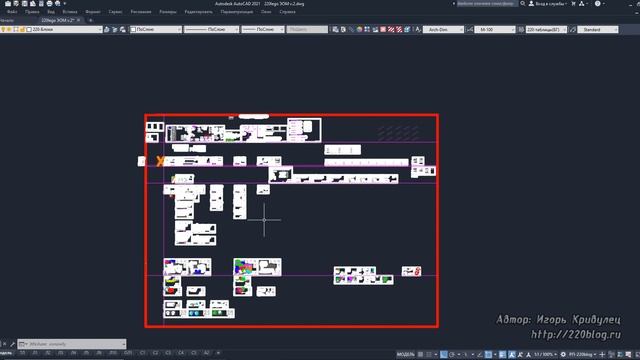Click the magnifier search icon in title bar
The width and height of the screenshot is (640, 360).
(x=523, y=4)
